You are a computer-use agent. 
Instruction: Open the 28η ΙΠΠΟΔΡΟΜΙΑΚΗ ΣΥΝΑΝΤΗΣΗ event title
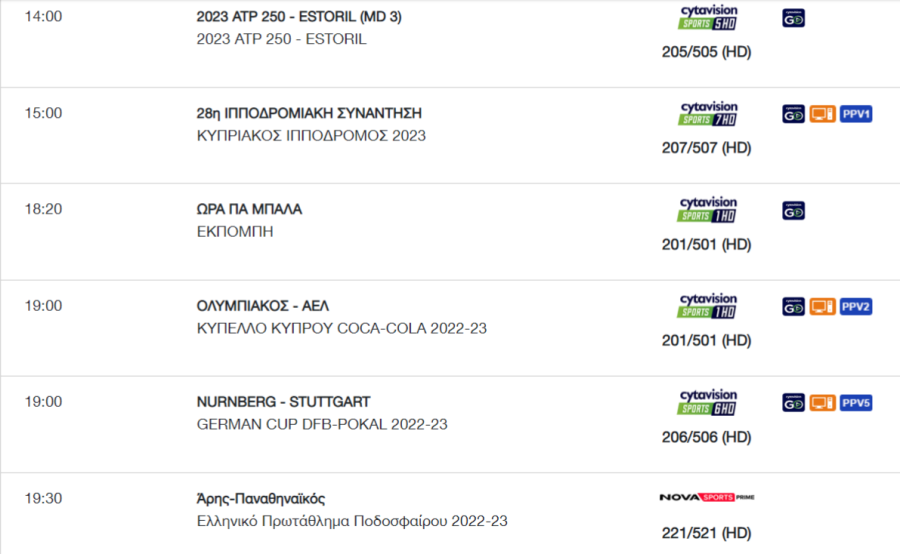tap(309, 113)
